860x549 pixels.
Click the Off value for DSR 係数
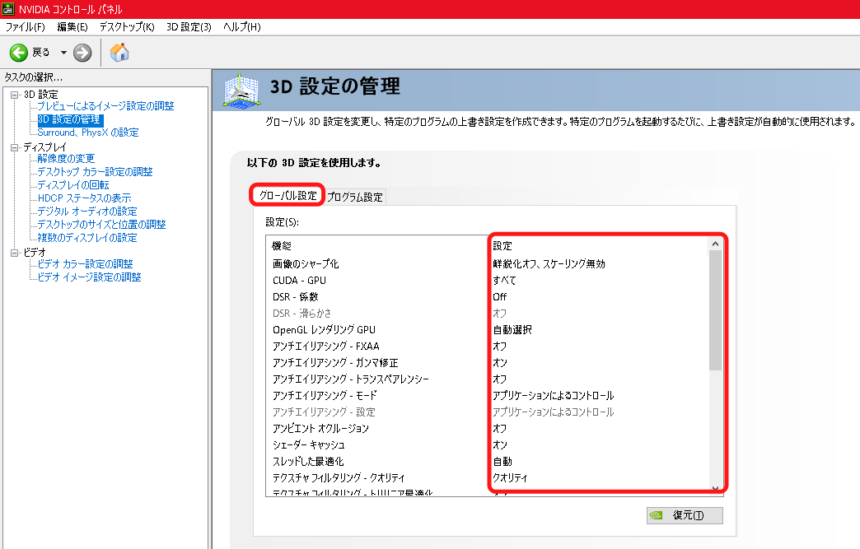point(500,297)
